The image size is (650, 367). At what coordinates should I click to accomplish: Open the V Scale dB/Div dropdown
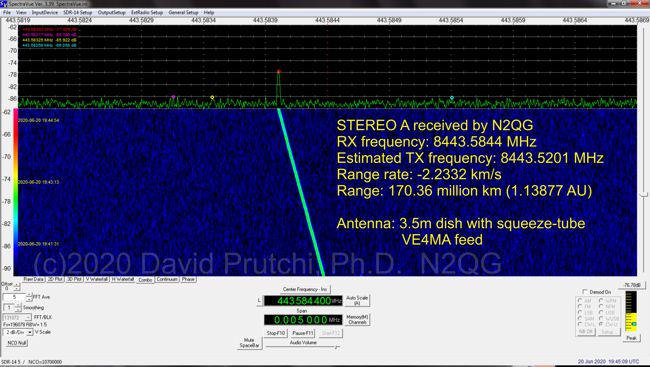(18, 332)
